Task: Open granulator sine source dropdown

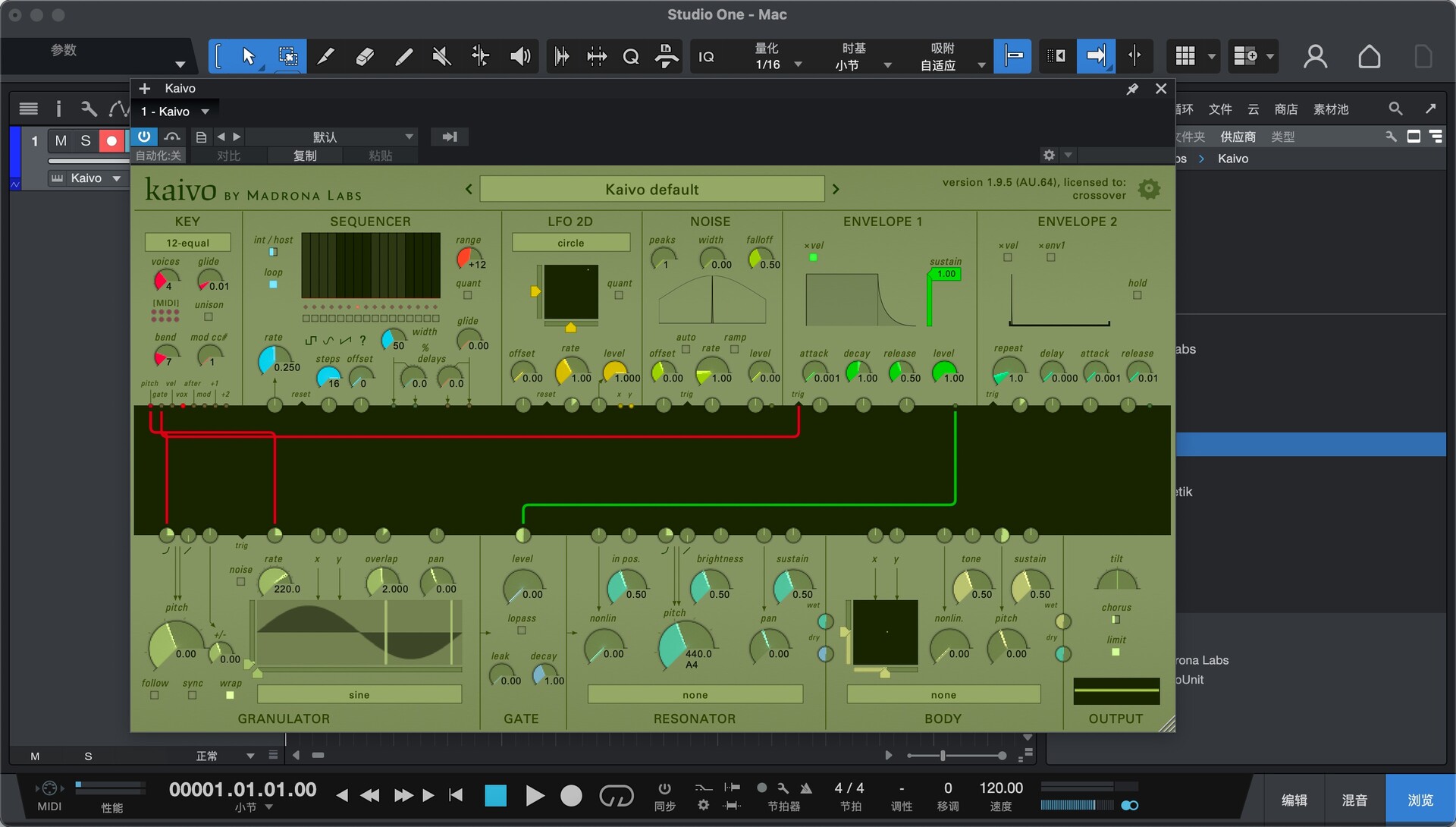Action: pos(359,694)
